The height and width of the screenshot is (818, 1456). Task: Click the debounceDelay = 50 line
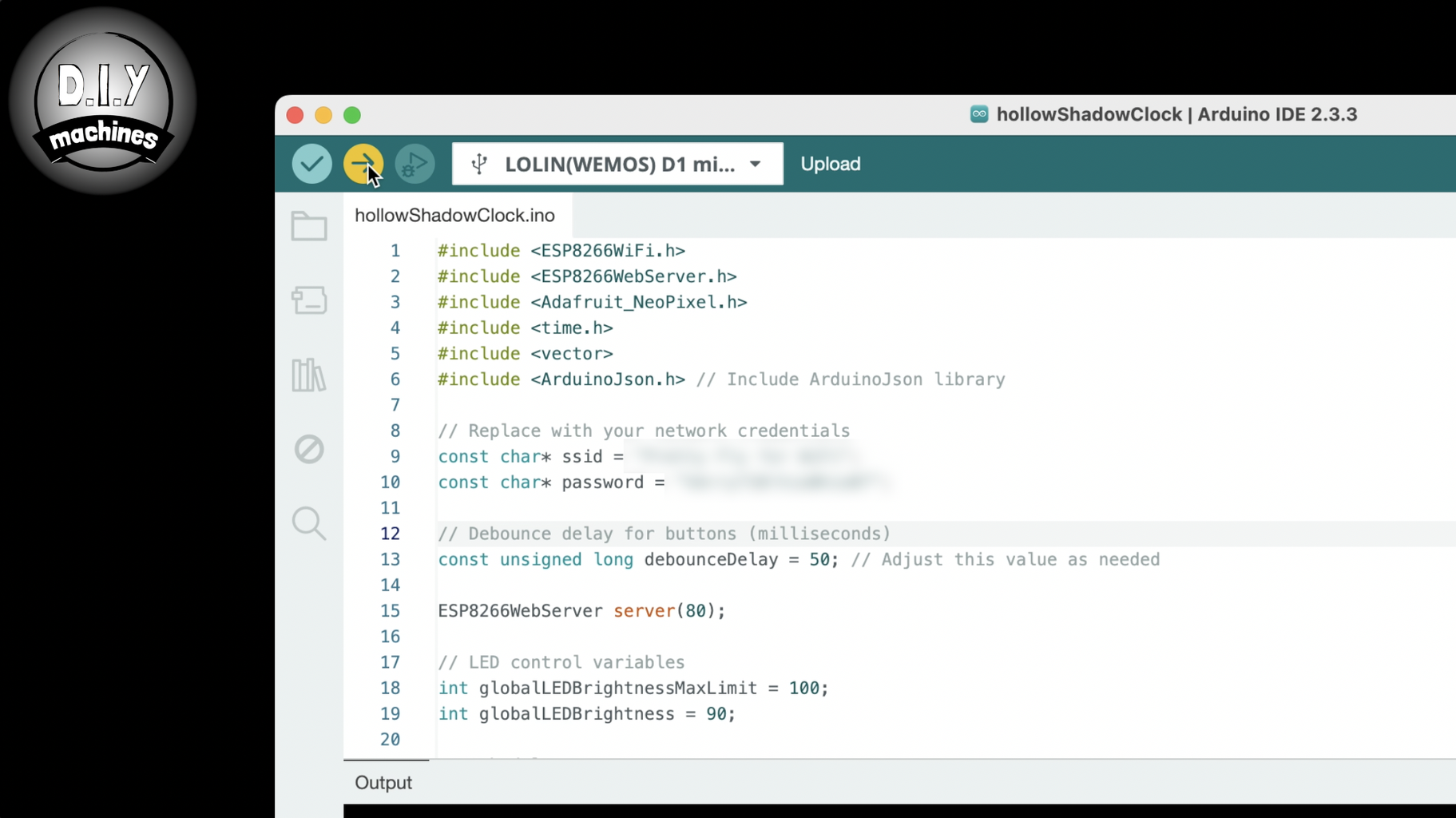pos(799,559)
